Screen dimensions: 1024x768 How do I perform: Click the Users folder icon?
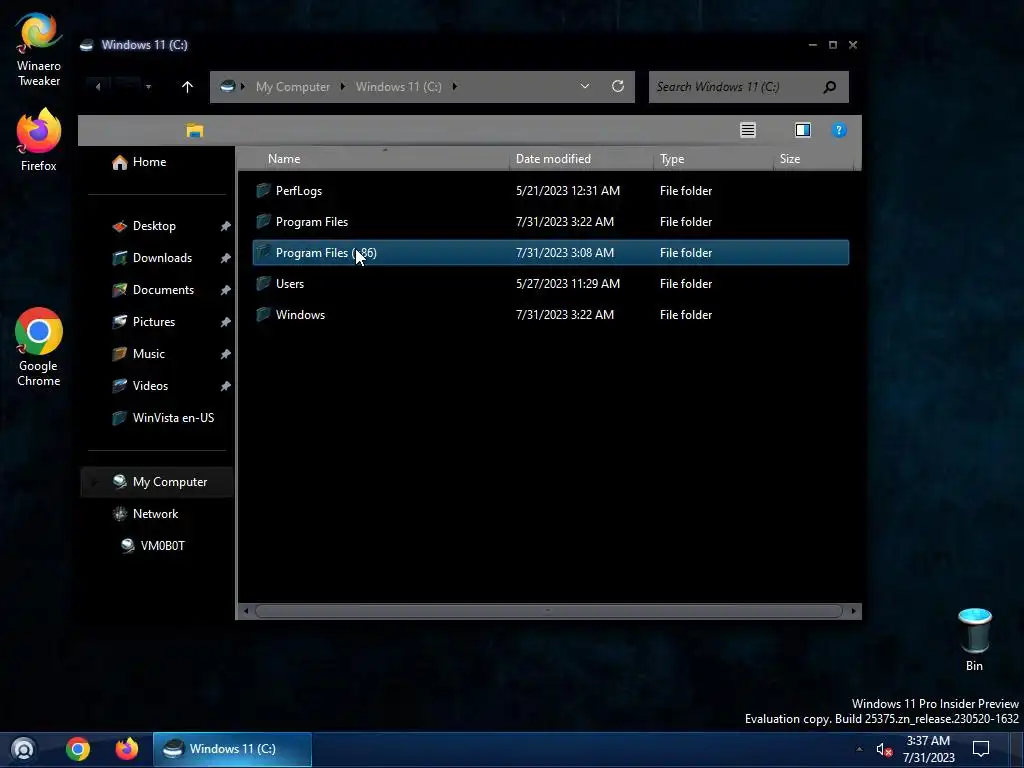coord(263,283)
